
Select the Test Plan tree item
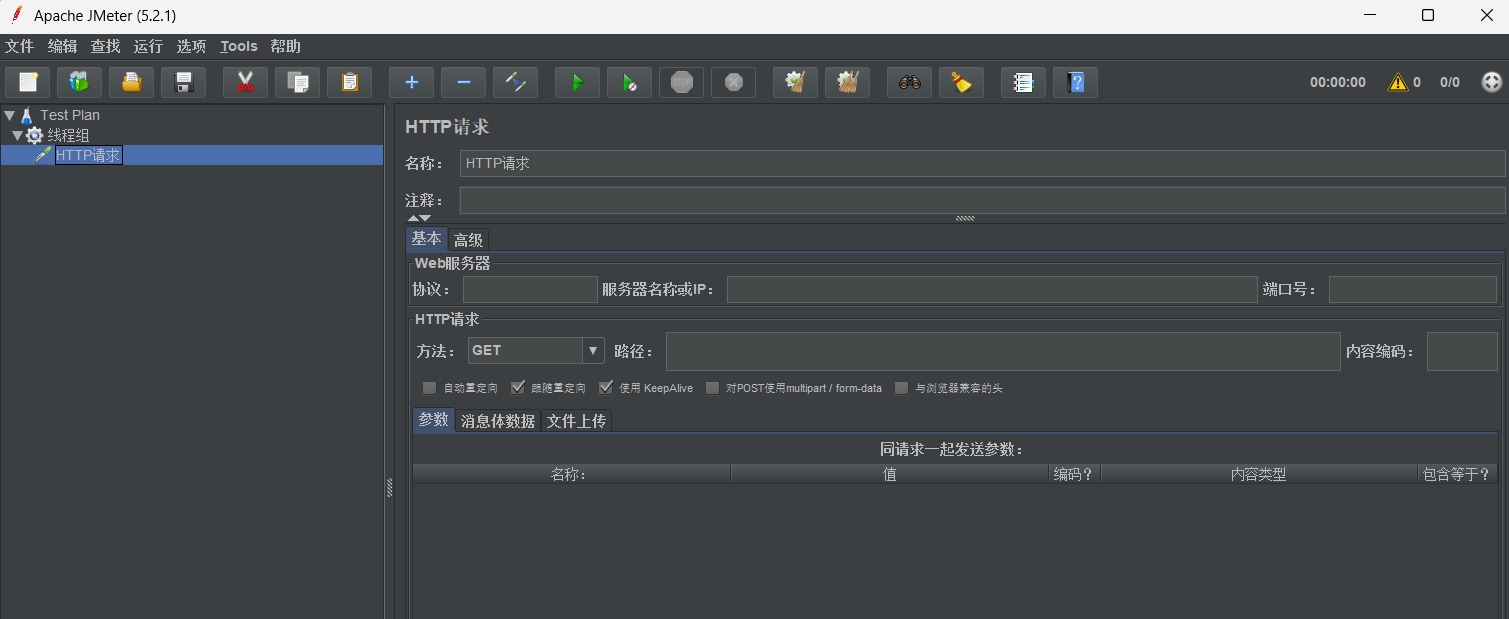click(70, 115)
